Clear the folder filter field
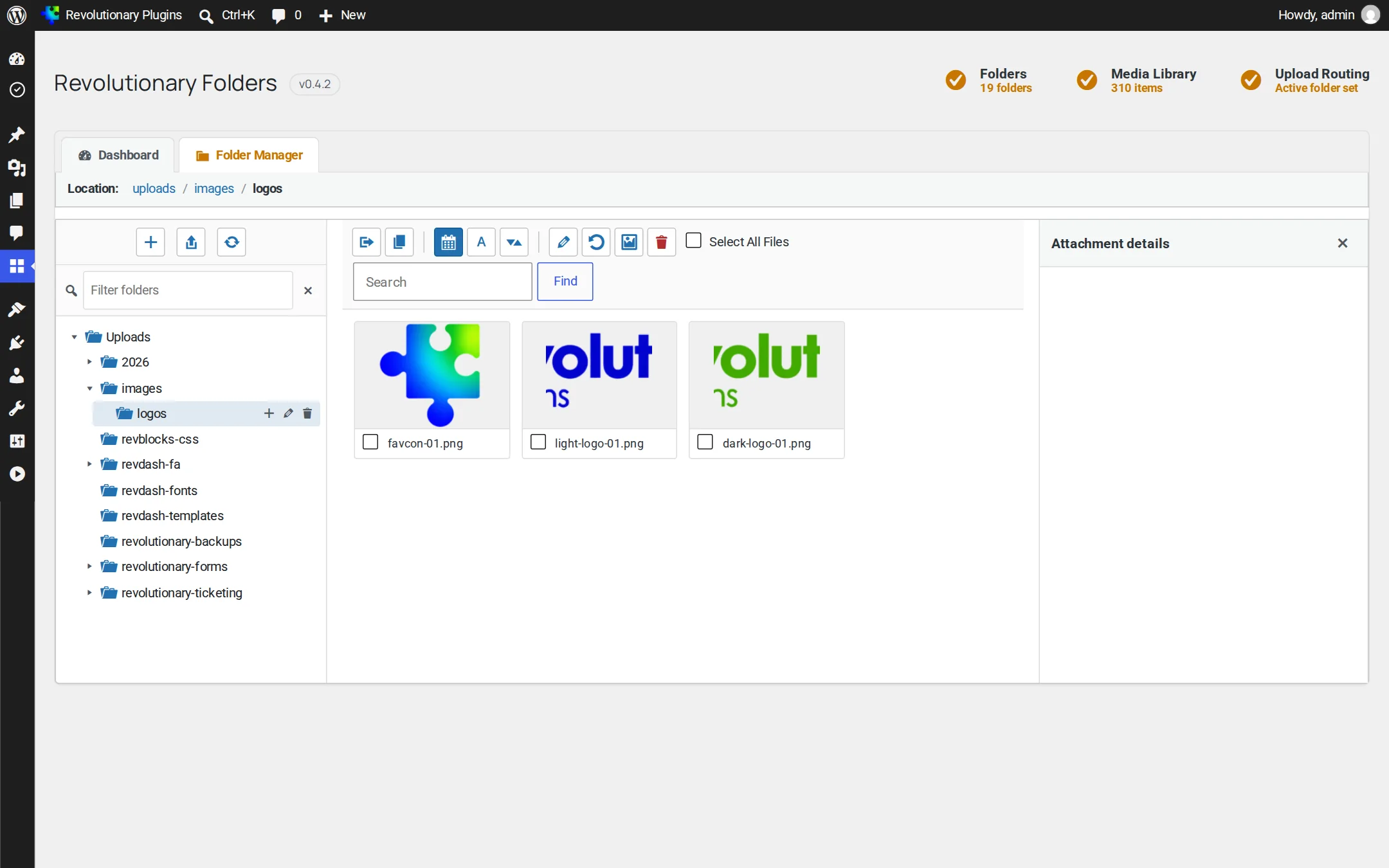The width and height of the screenshot is (1389, 868). [308, 291]
